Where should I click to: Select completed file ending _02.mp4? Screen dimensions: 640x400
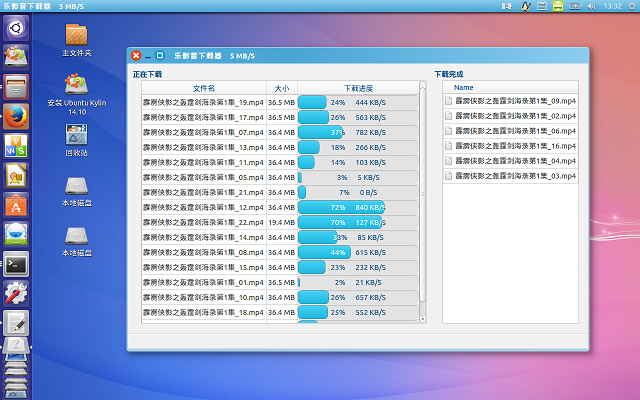click(x=510, y=116)
